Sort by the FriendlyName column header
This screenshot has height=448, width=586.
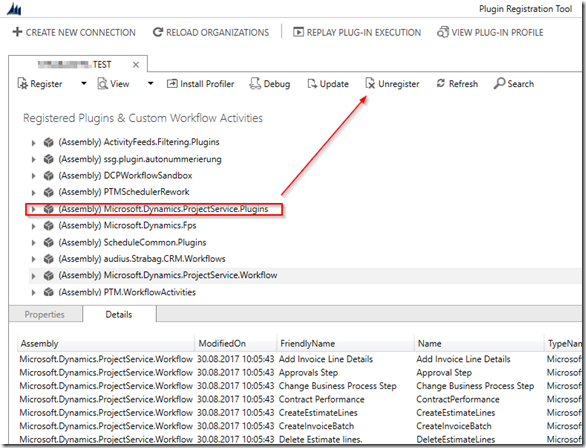coord(345,343)
